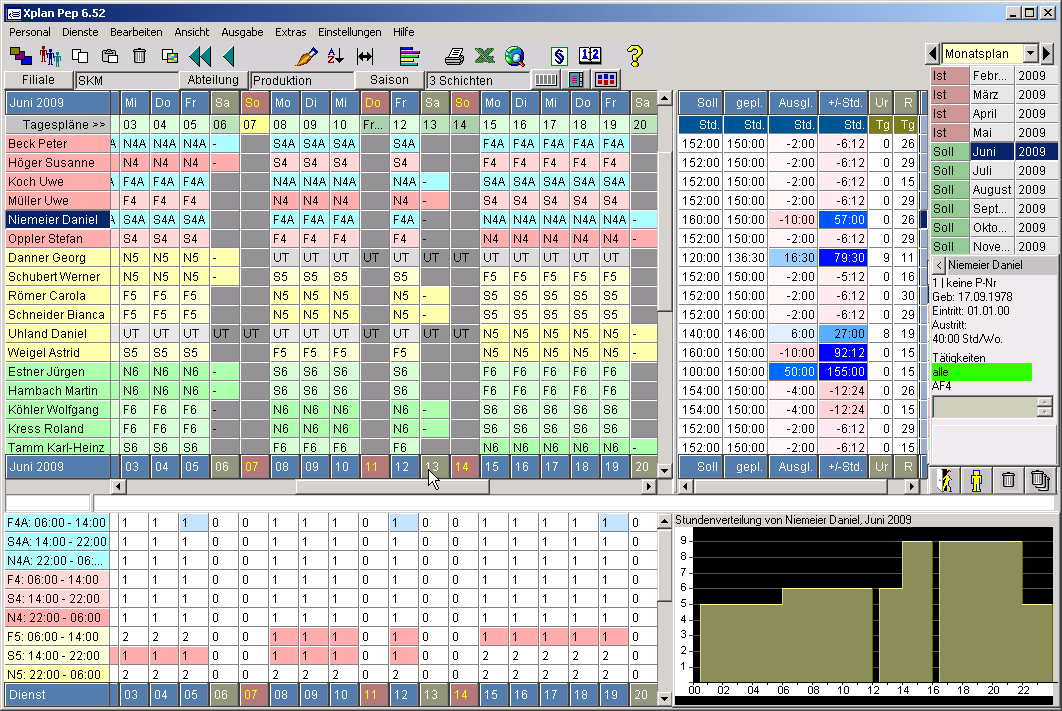Click the Saison button
This screenshot has width=1062, height=711.
(x=389, y=80)
